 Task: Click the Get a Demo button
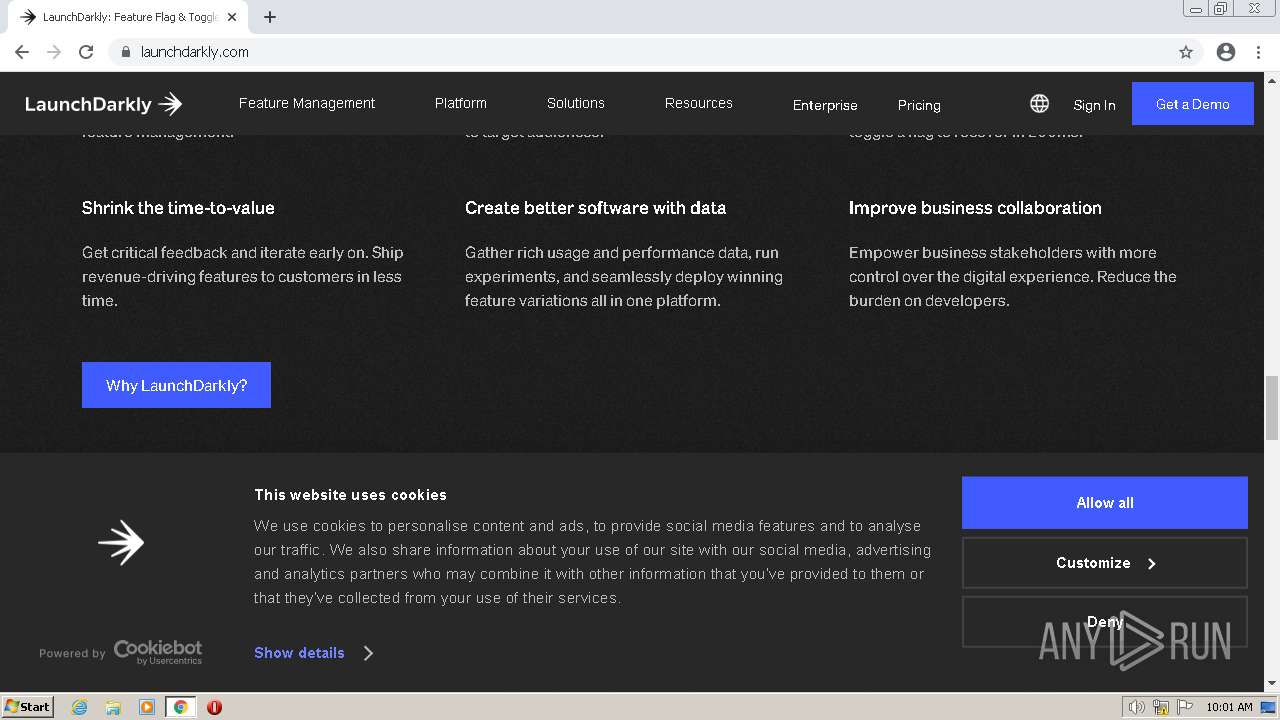[1192, 104]
